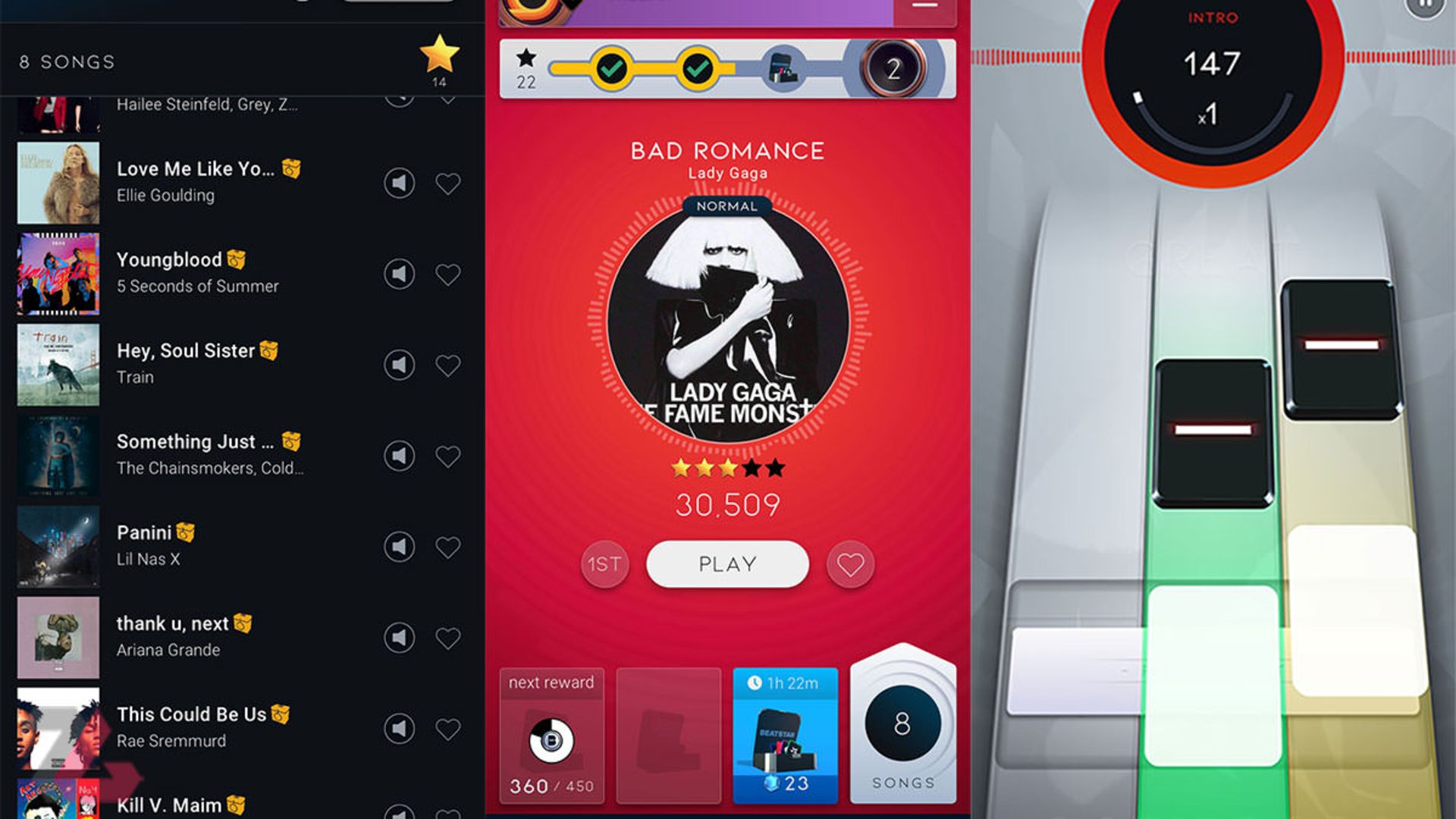The height and width of the screenshot is (819, 1456).
Task: Tap the black note tile in middle lane
Action: tap(1213, 433)
